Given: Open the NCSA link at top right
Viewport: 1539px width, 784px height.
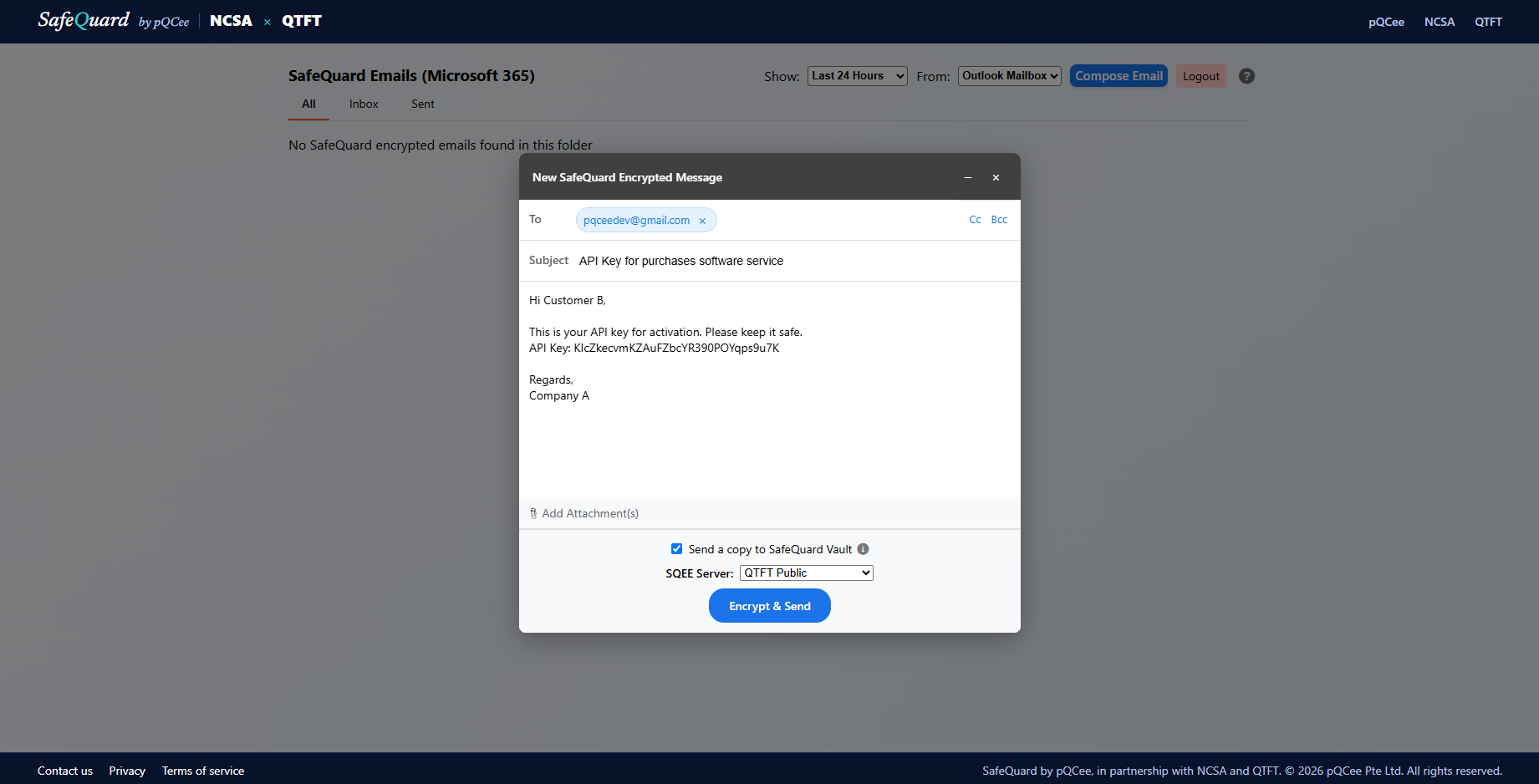Looking at the screenshot, I should pyautogui.click(x=1440, y=22).
